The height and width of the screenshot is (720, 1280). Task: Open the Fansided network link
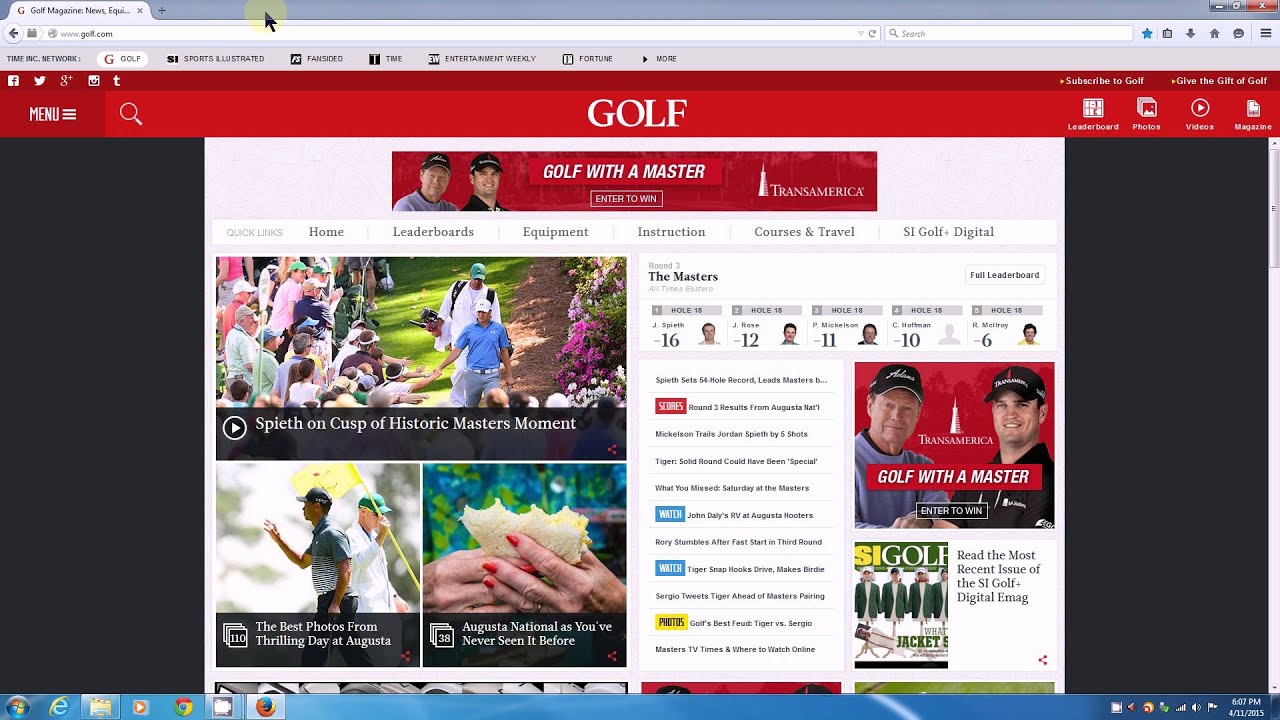coord(317,59)
